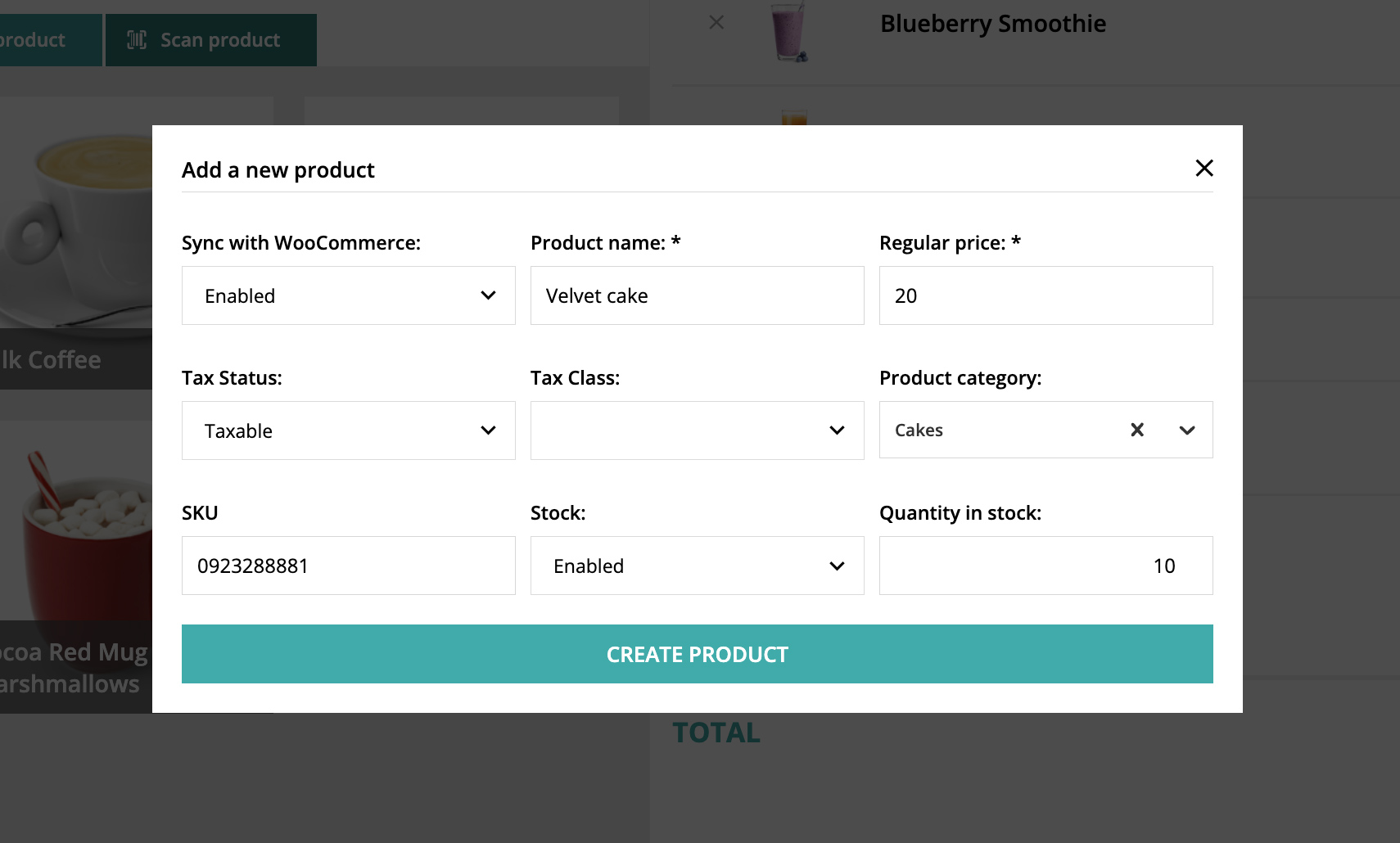The width and height of the screenshot is (1400, 843).
Task: Click the selected Cakes category text
Action: pyautogui.click(x=919, y=431)
